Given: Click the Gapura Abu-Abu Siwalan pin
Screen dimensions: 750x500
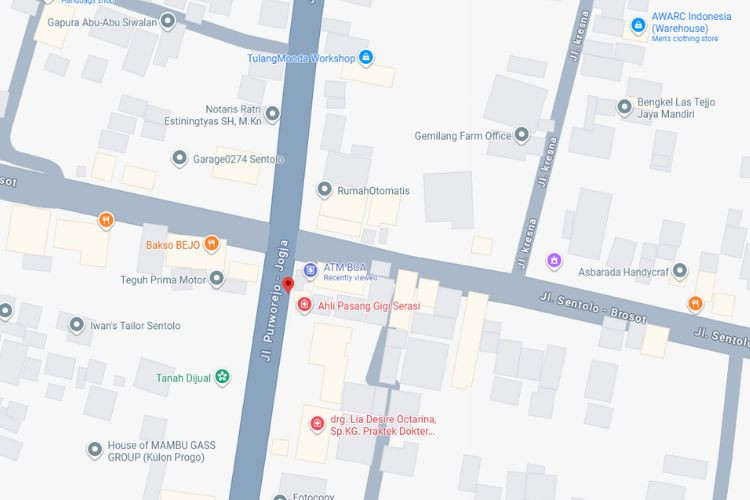Looking at the screenshot, I should click(167, 21).
